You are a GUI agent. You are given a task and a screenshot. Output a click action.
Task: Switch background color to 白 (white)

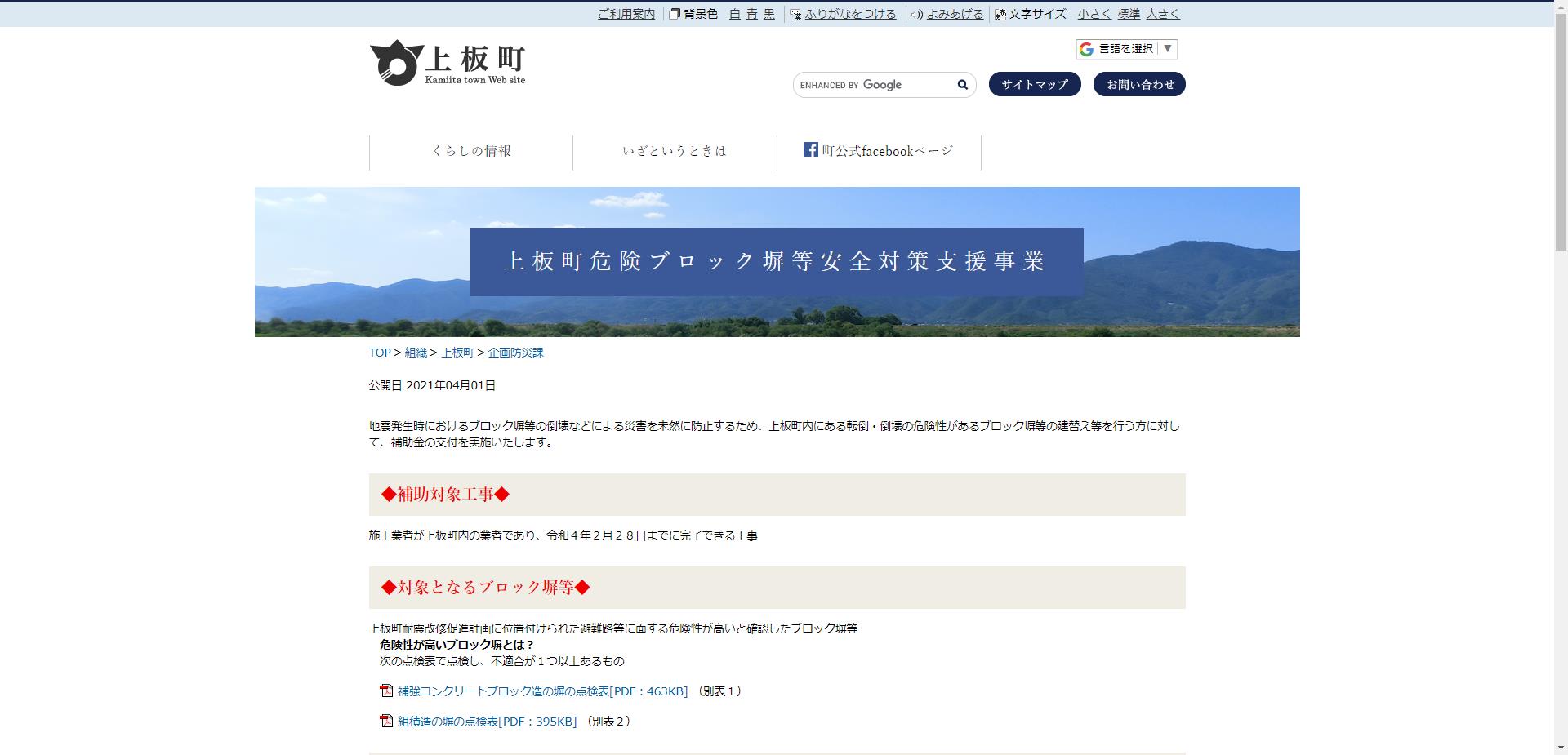(733, 14)
